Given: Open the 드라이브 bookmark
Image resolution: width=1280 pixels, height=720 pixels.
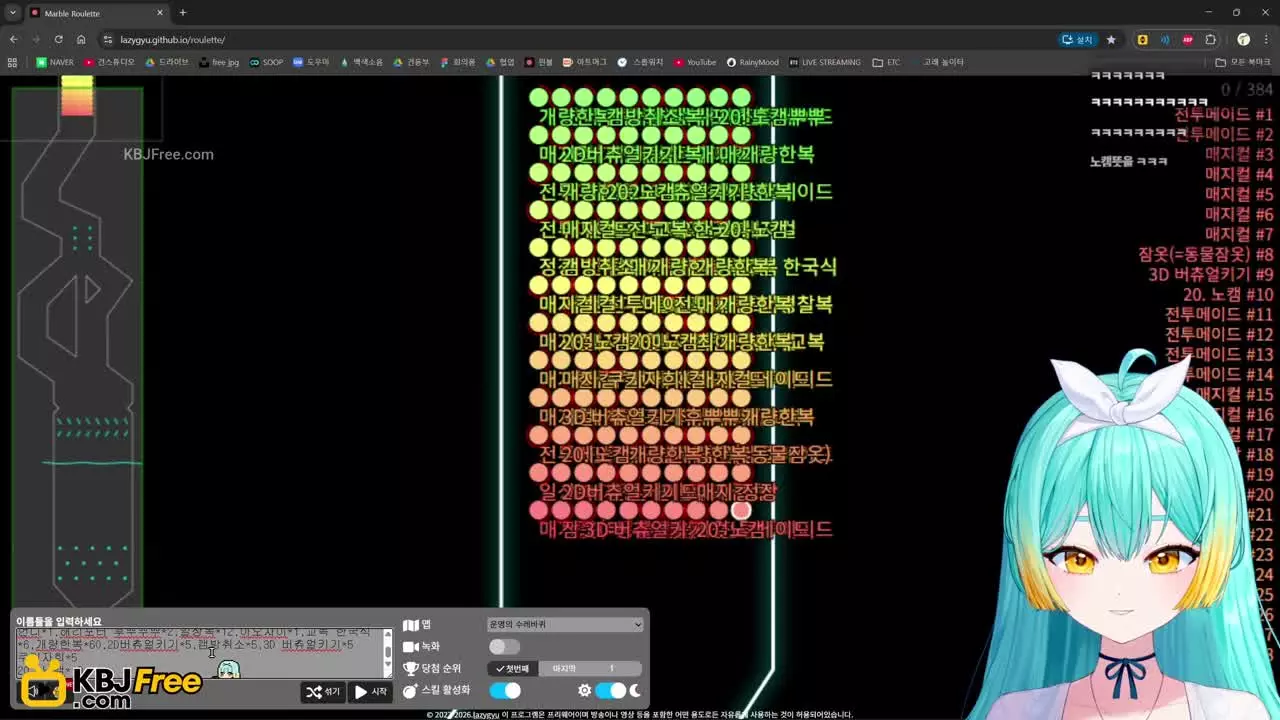Looking at the screenshot, I should [166, 62].
